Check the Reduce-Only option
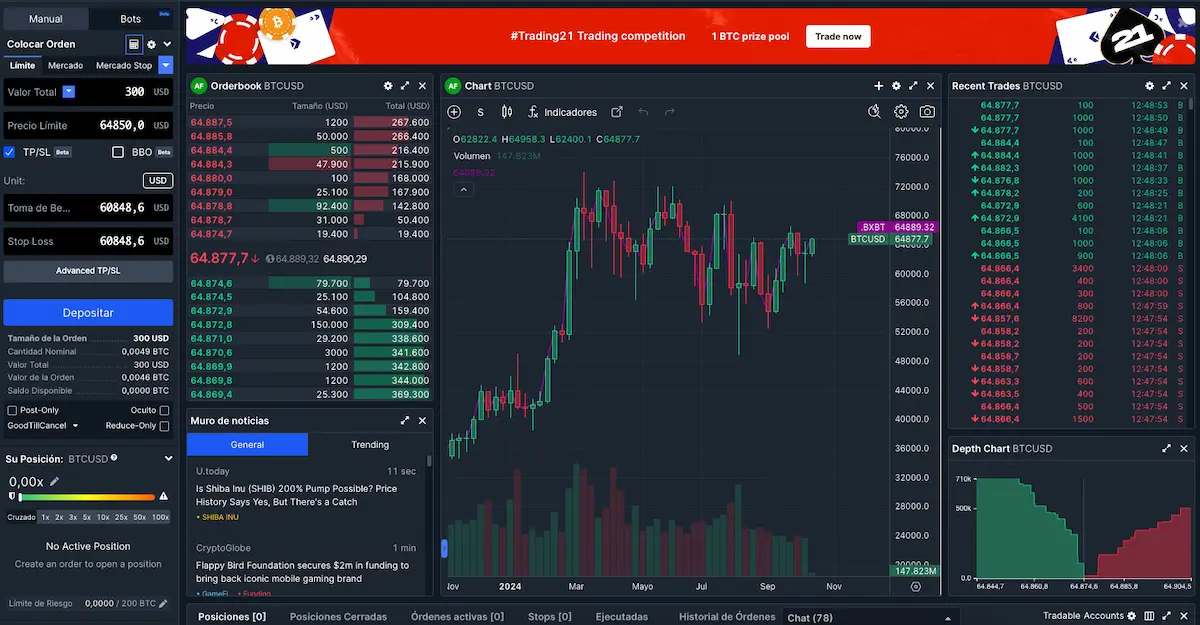 pyautogui.click(x=166, y=425)
